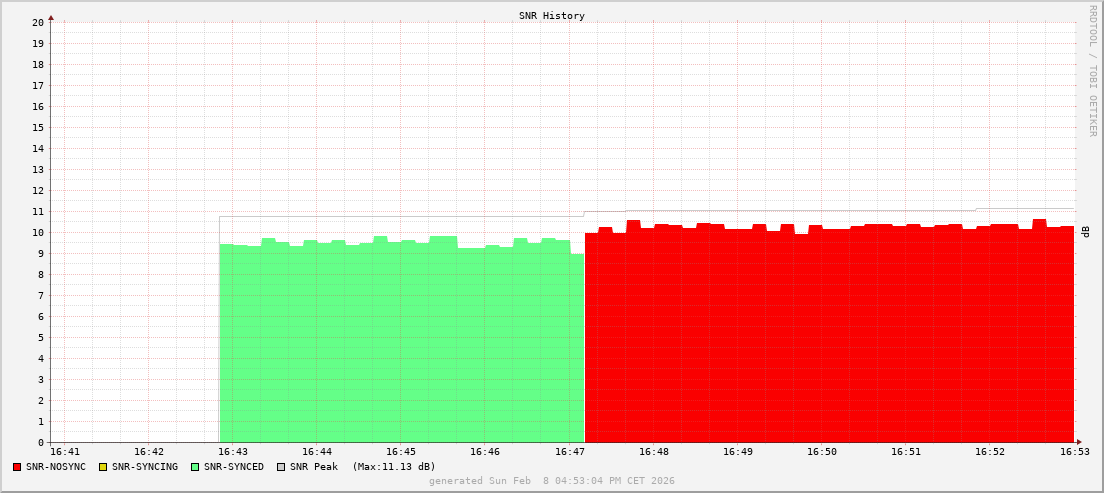The width and height of the screenshot is (1104, 493).
Task: Click the generated timestamp footer text
Action: coord(552,481)
